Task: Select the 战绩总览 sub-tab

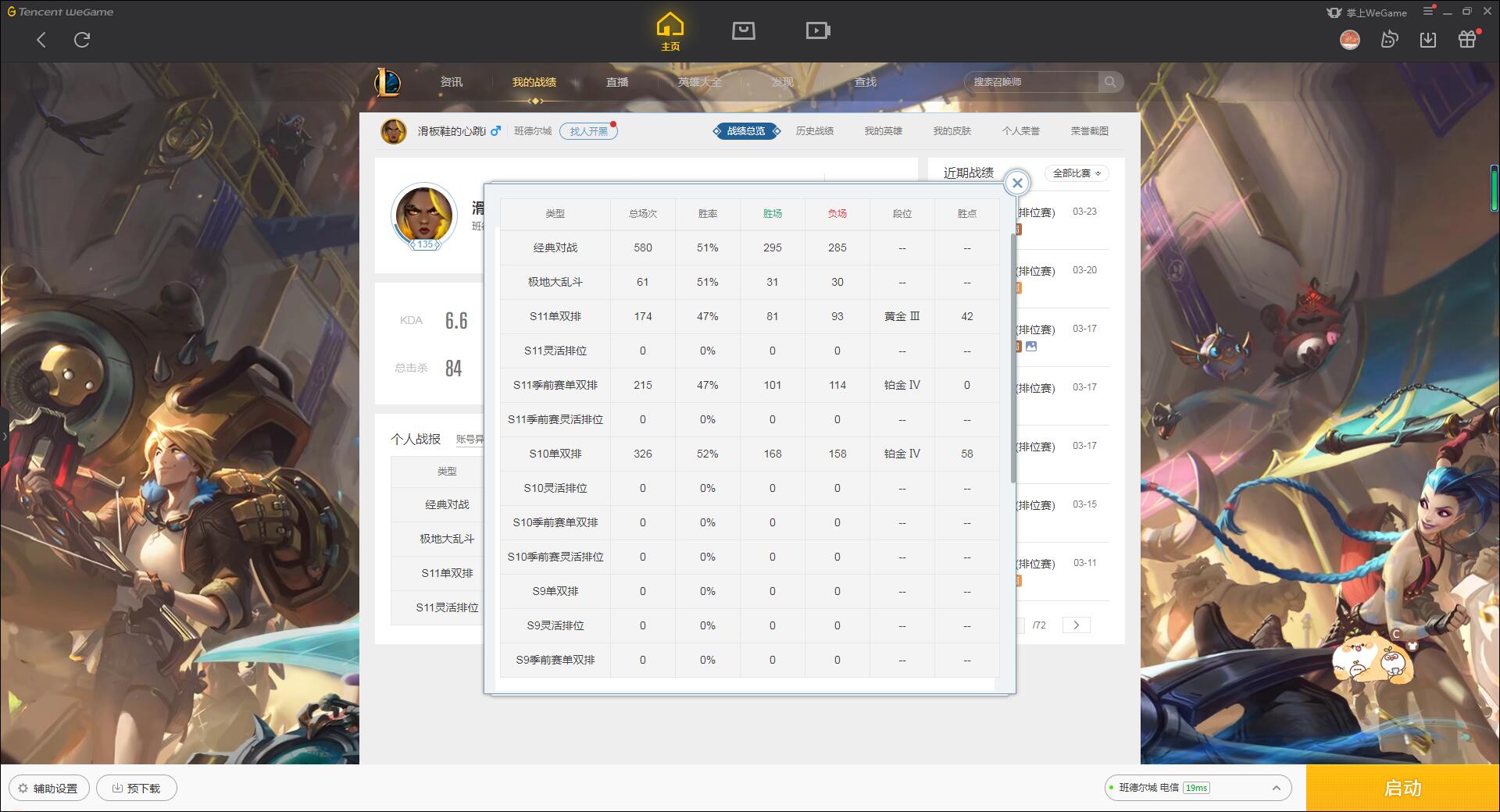Action: 746,131
